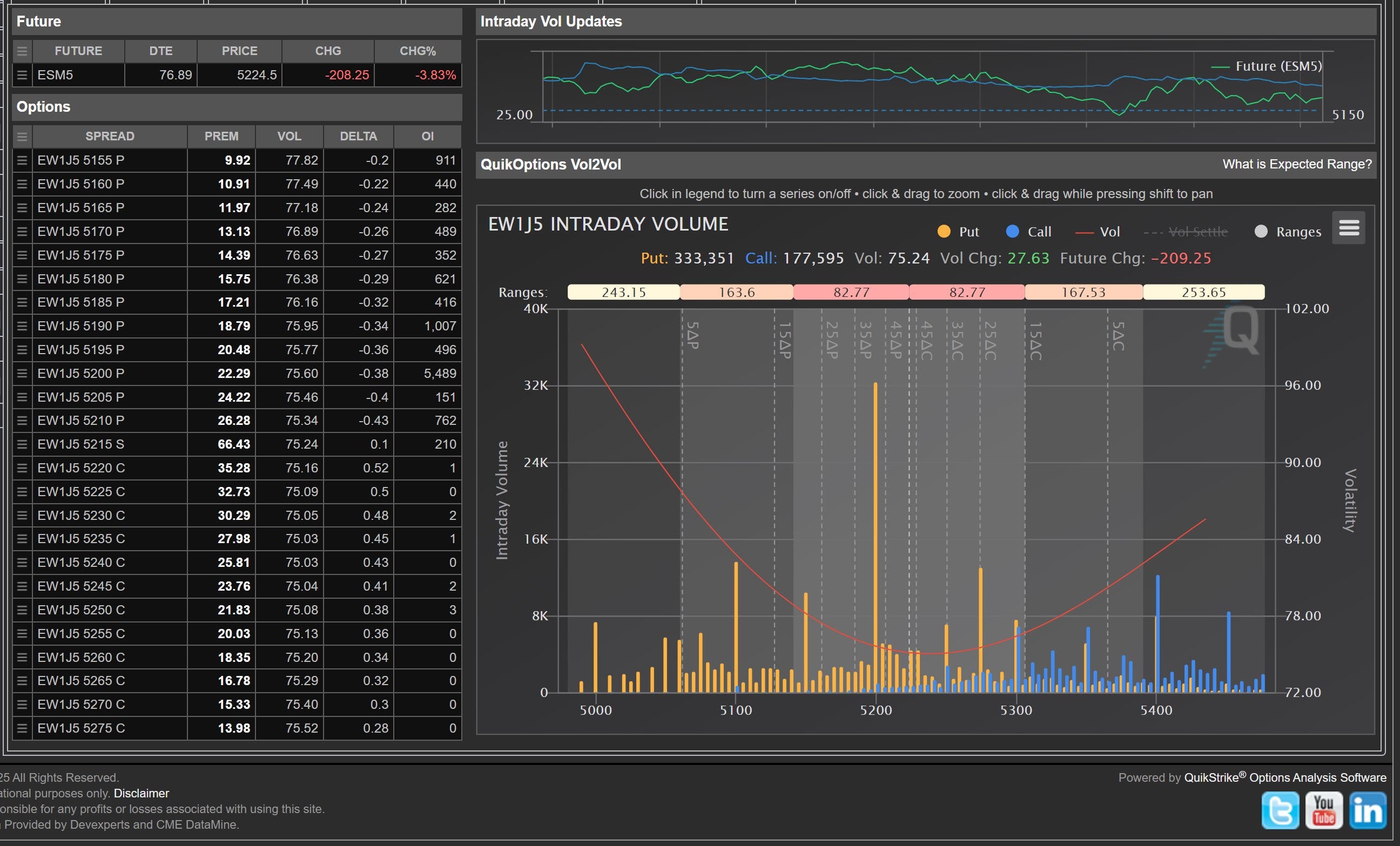1400x846 pixels.
Task: Enable the Vol Settle series in legend
Action: pos(1186,232)
